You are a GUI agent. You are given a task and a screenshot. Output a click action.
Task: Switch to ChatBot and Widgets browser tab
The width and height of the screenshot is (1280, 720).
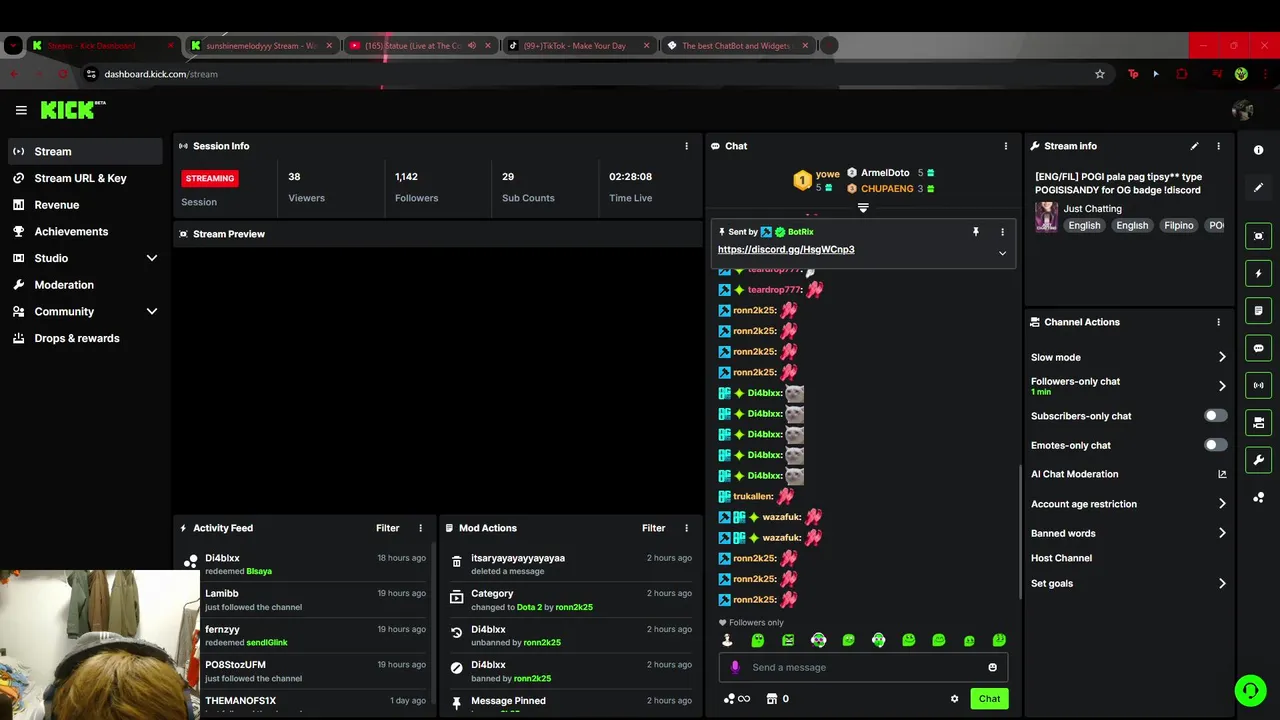coord(737,45)
